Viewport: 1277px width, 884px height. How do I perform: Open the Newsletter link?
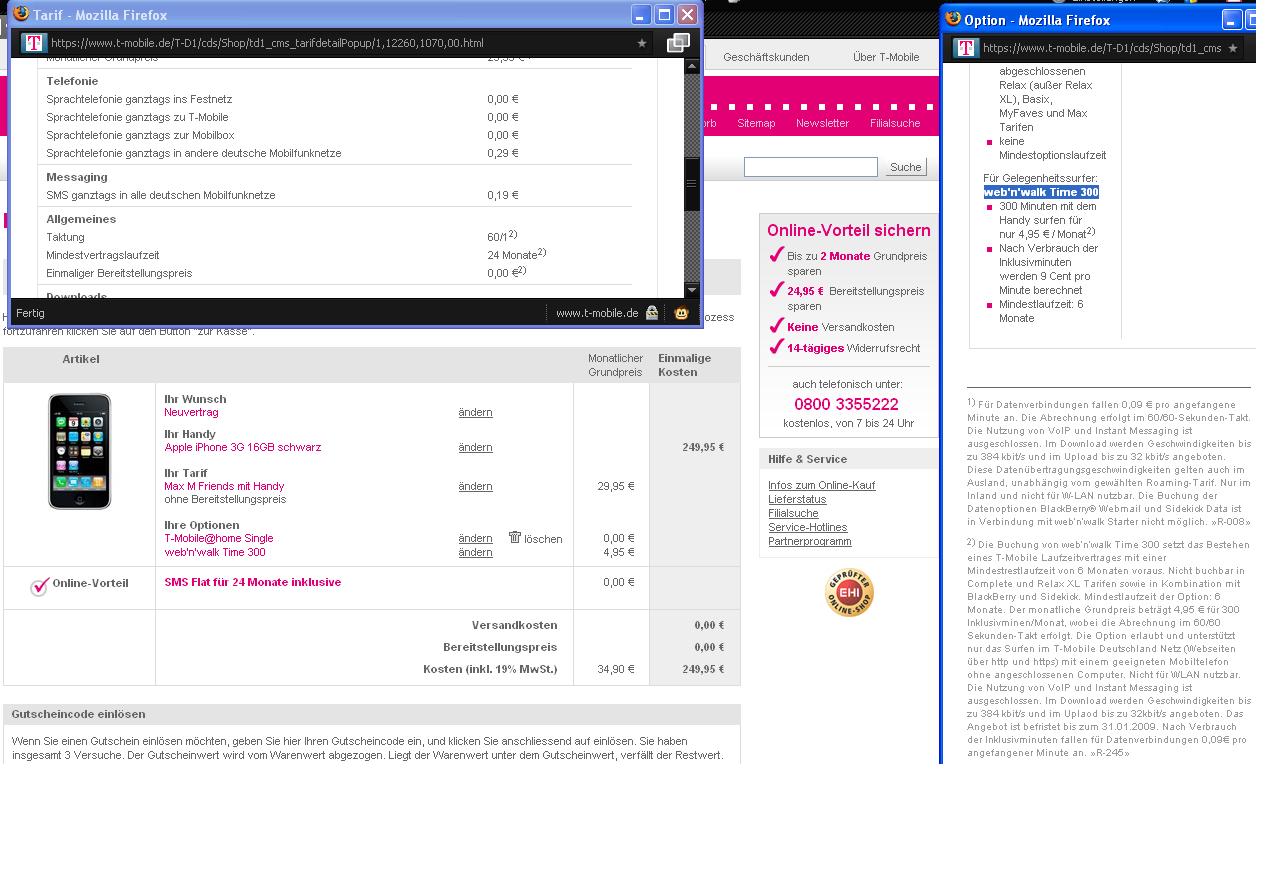tap(822, 123)
